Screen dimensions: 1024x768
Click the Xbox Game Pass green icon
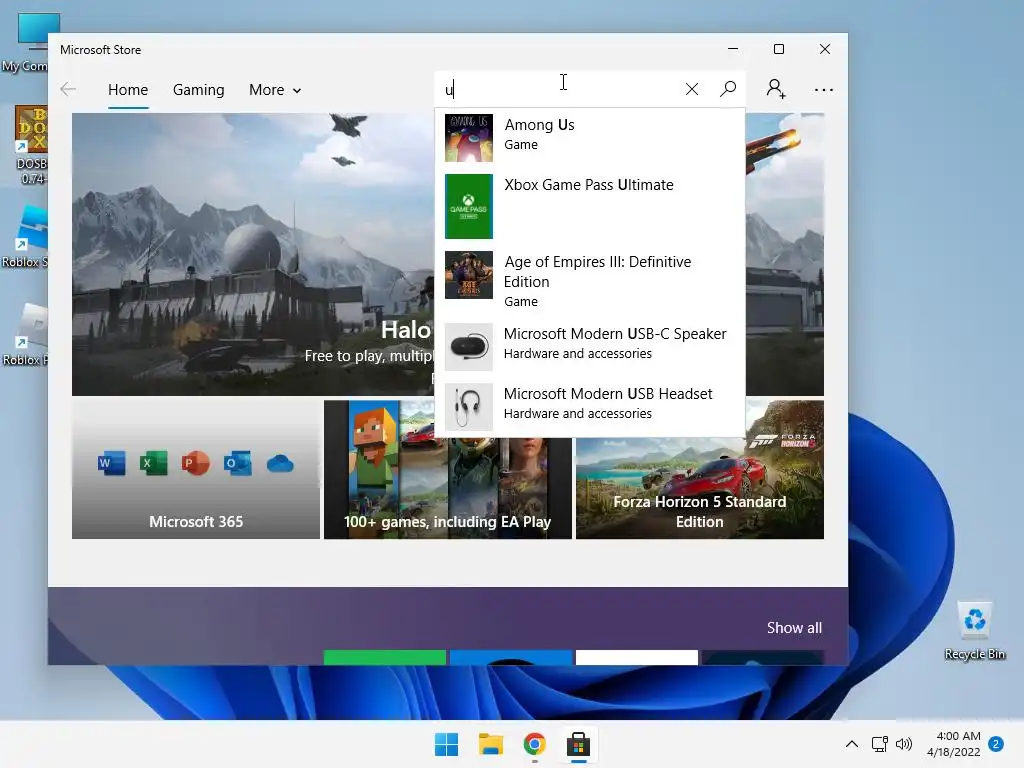coord(469,206)
